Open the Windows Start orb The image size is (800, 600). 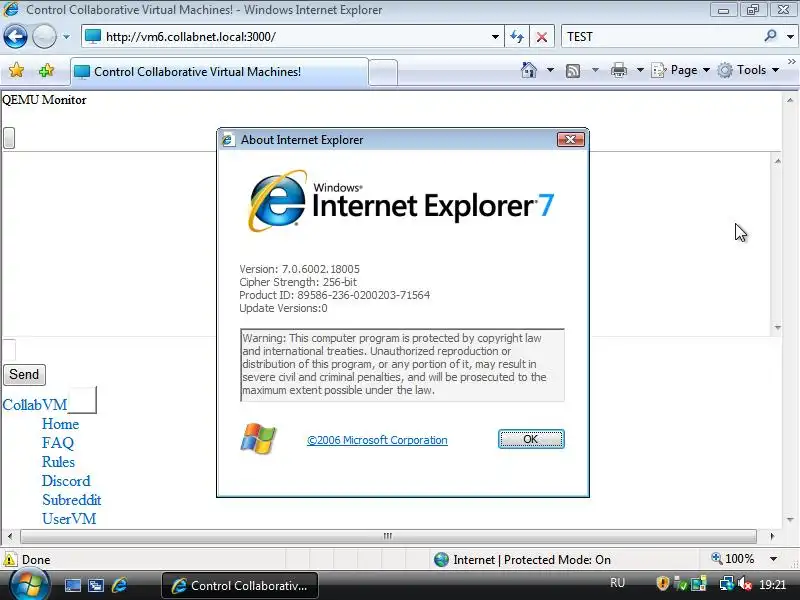click(29, 585)
